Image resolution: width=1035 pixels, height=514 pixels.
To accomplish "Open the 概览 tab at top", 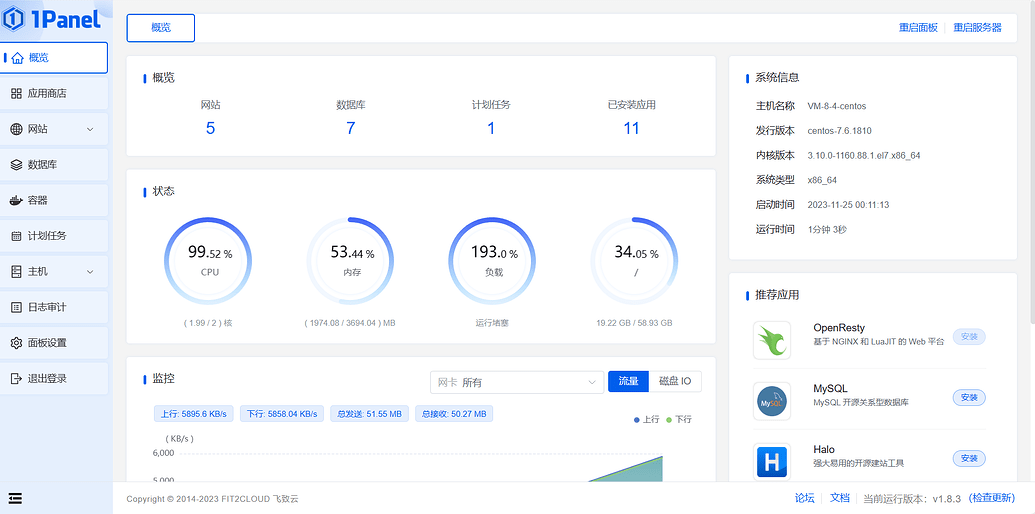I will 161,28.
